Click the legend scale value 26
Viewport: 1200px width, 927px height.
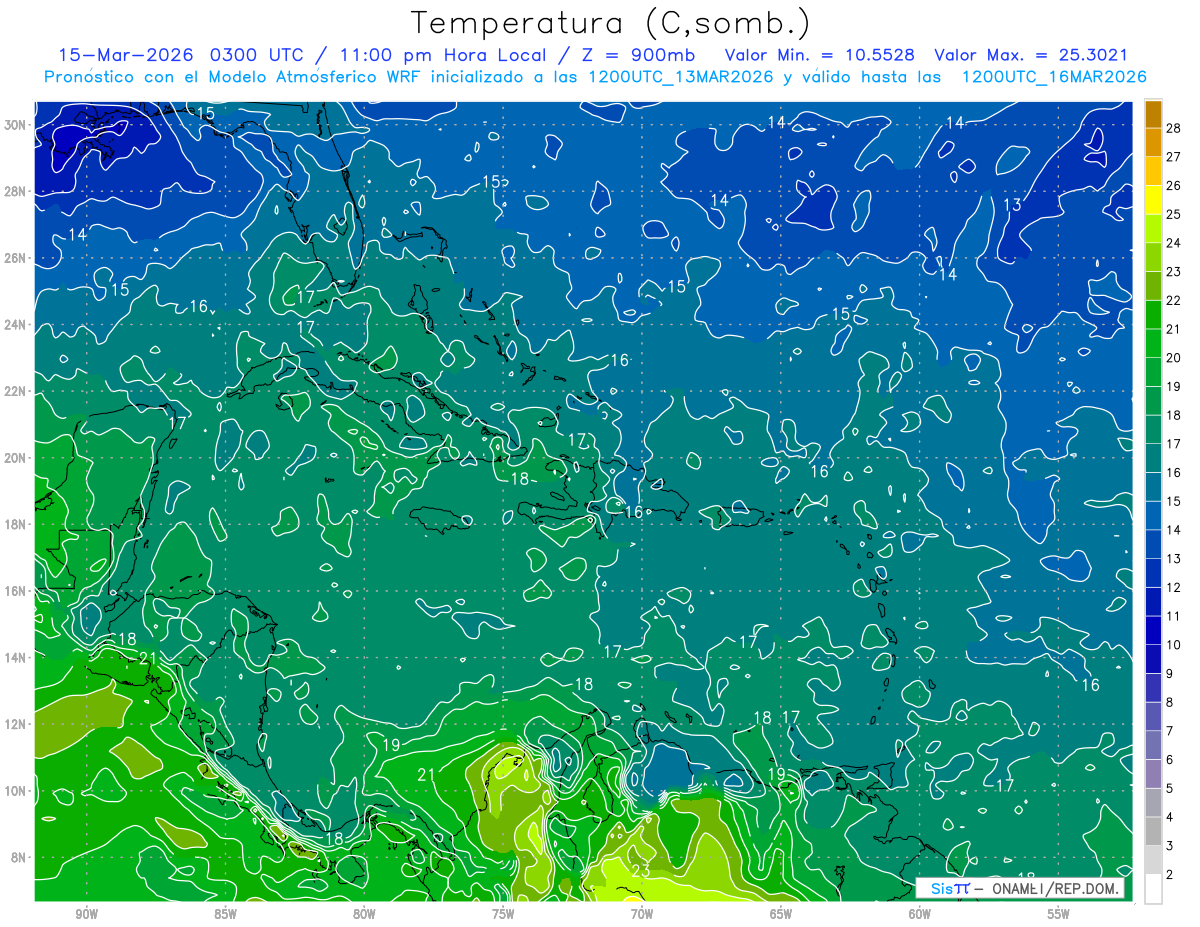coord(1174,186)
